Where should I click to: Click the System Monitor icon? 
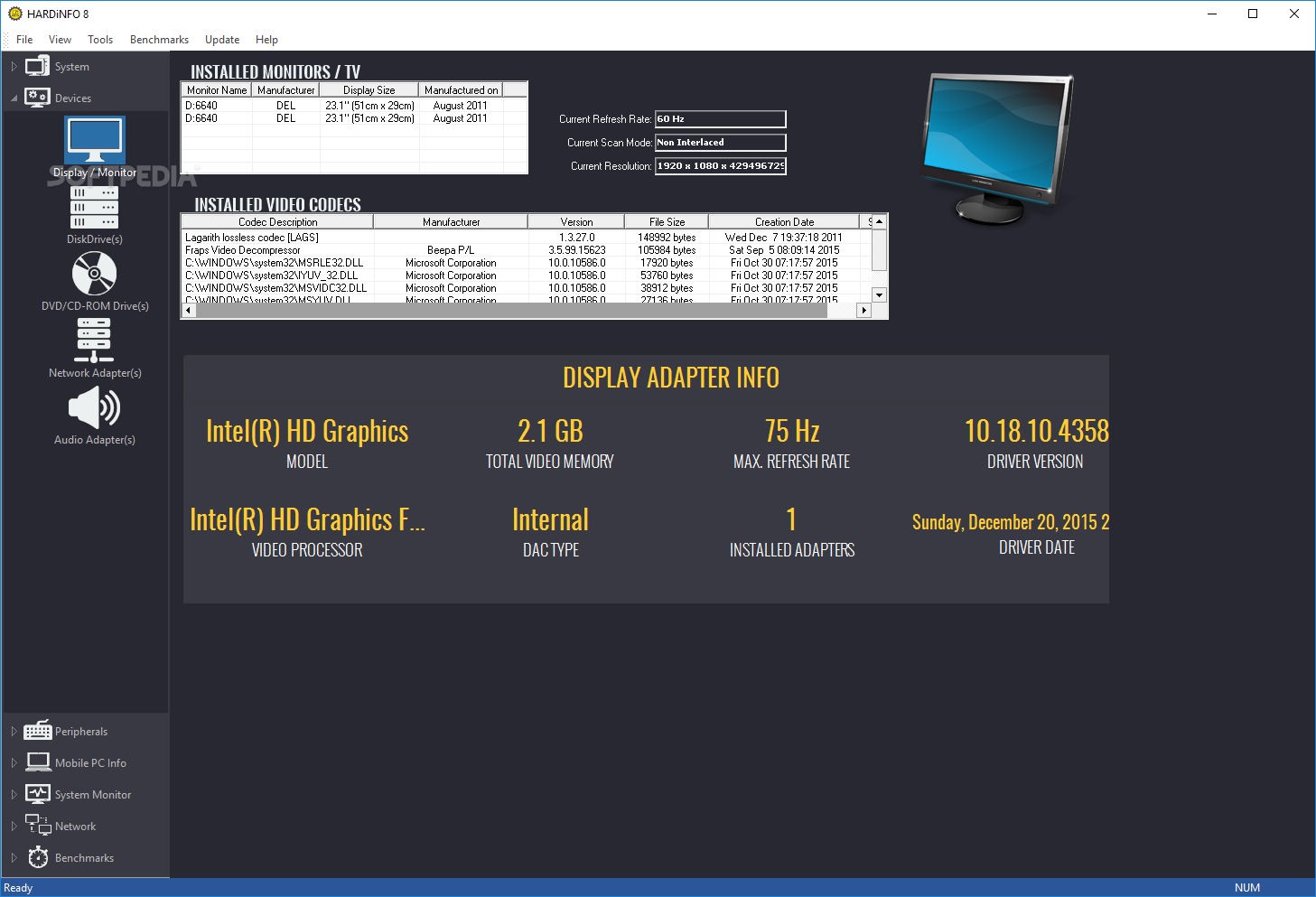(38, 794)
